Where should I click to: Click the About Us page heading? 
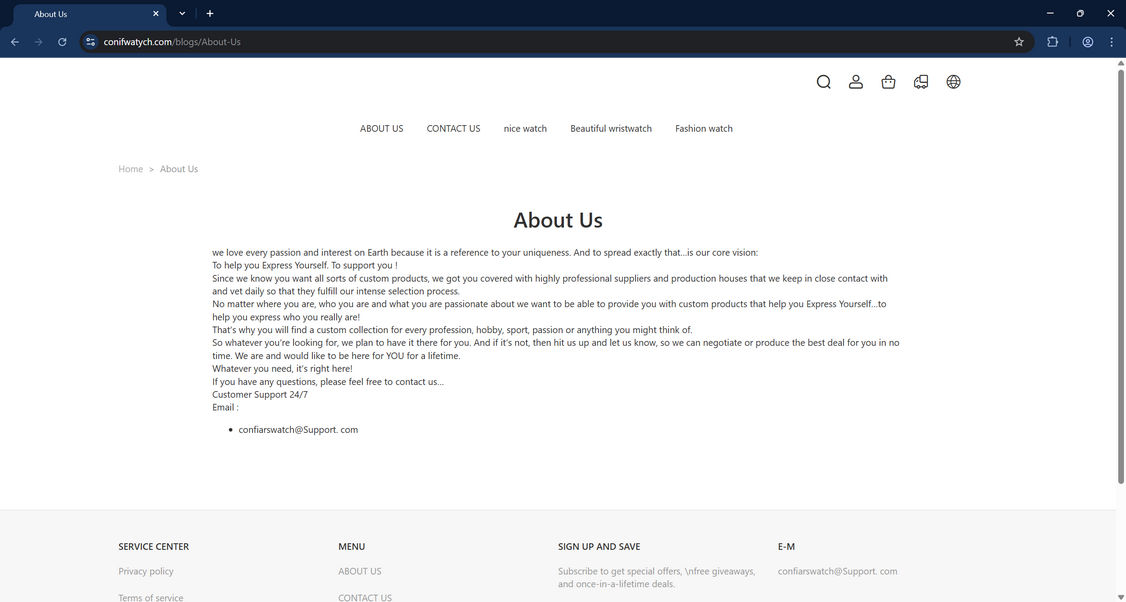pyautogui.click(x=558, y=220)
